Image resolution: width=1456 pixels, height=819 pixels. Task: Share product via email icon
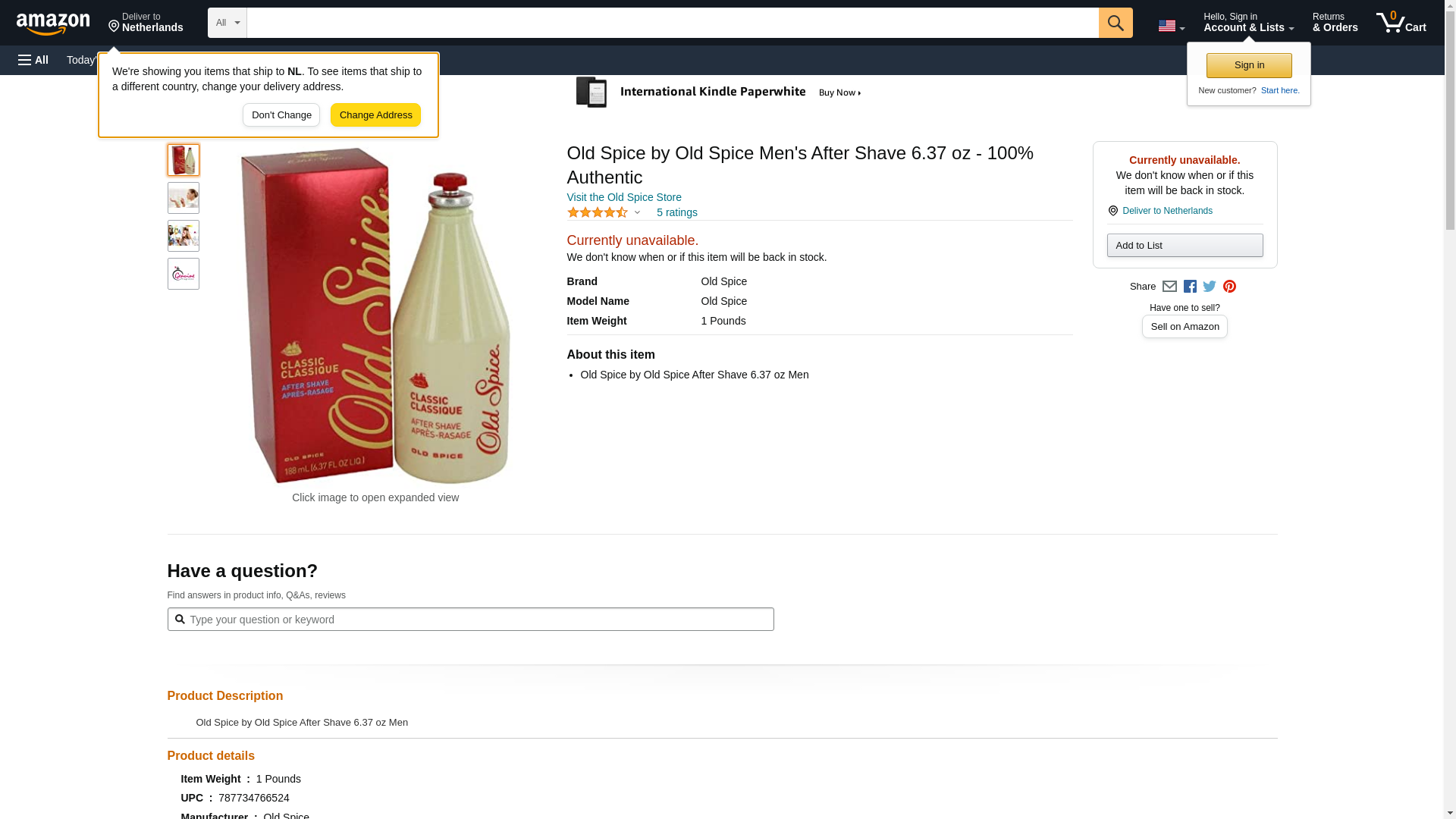1169,287
